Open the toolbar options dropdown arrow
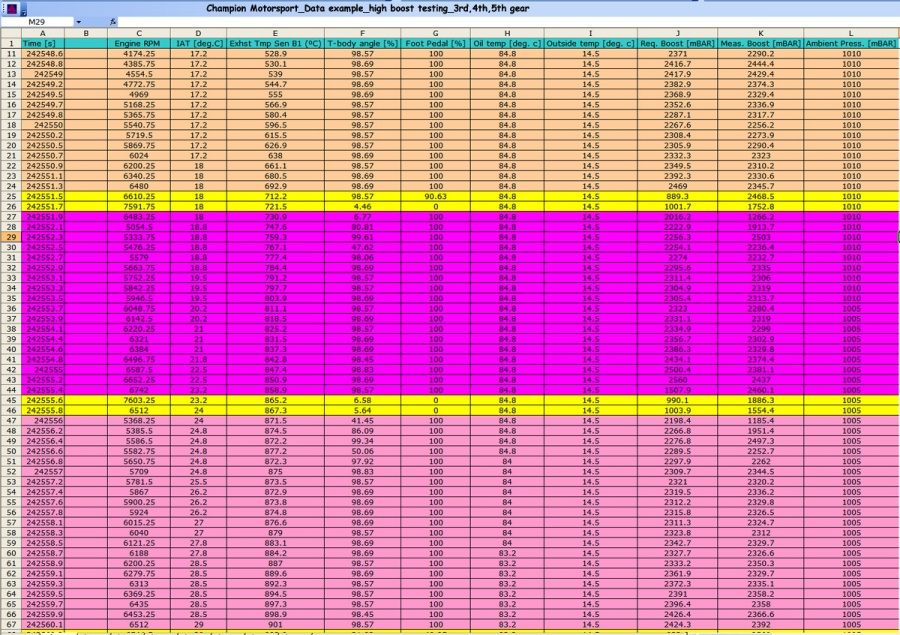Viewport: 900px width, 635px height. click(24, 11)
